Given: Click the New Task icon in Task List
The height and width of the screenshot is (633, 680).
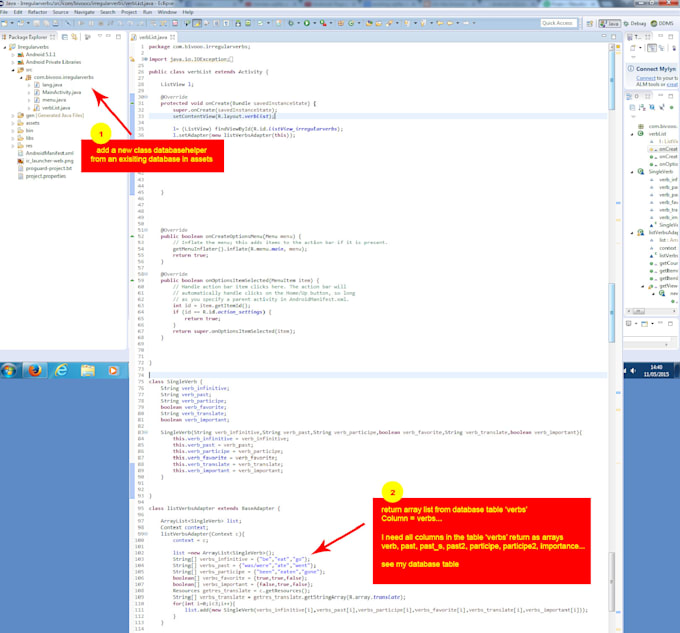Looking at the screenshot, I should (633, 48).
